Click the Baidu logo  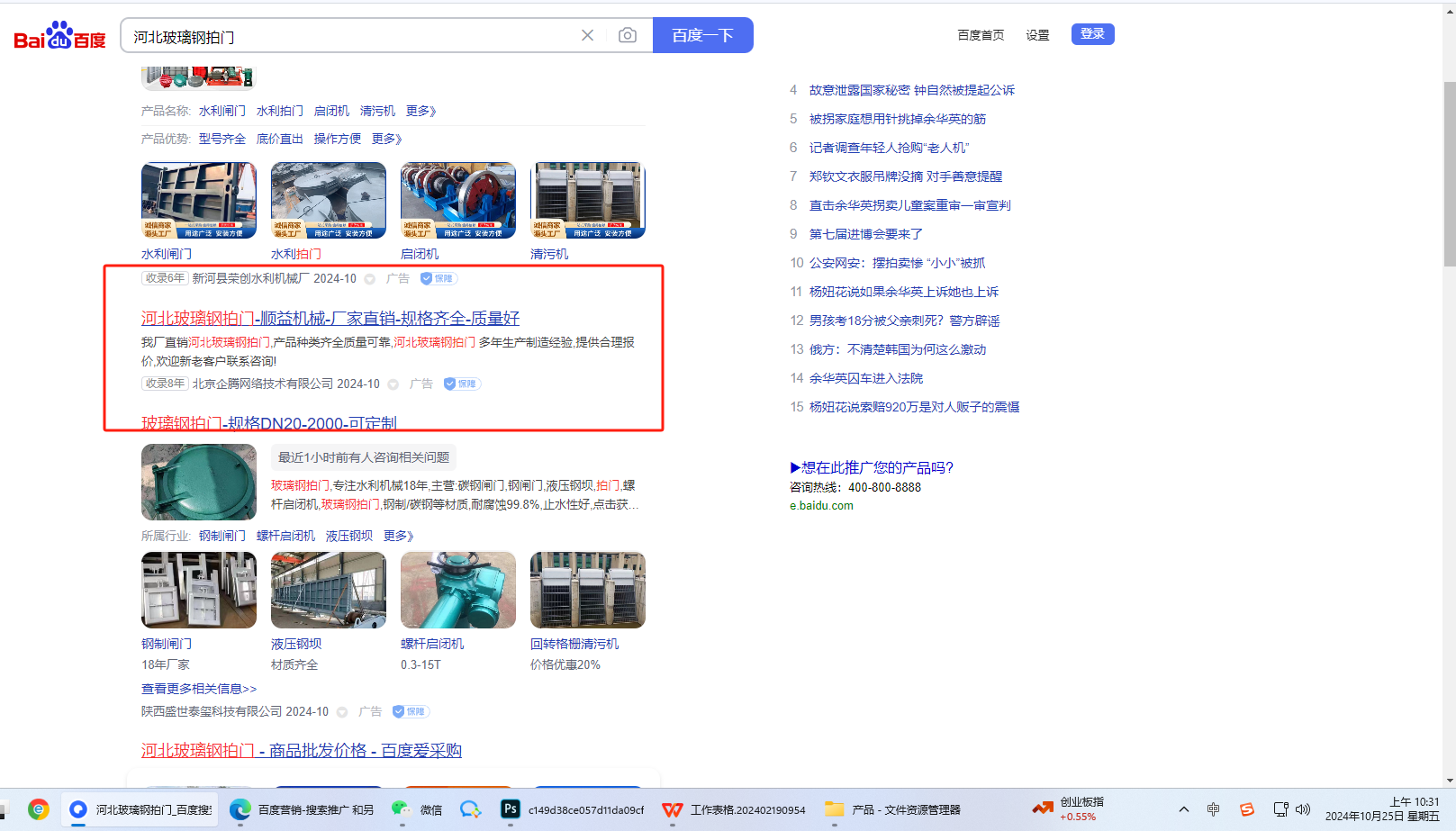coord(59,36)
